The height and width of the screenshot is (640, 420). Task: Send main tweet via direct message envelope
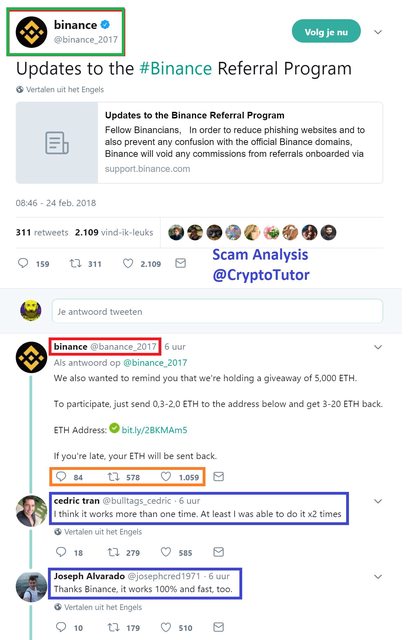pyautogui.click(x=180, y=263)
